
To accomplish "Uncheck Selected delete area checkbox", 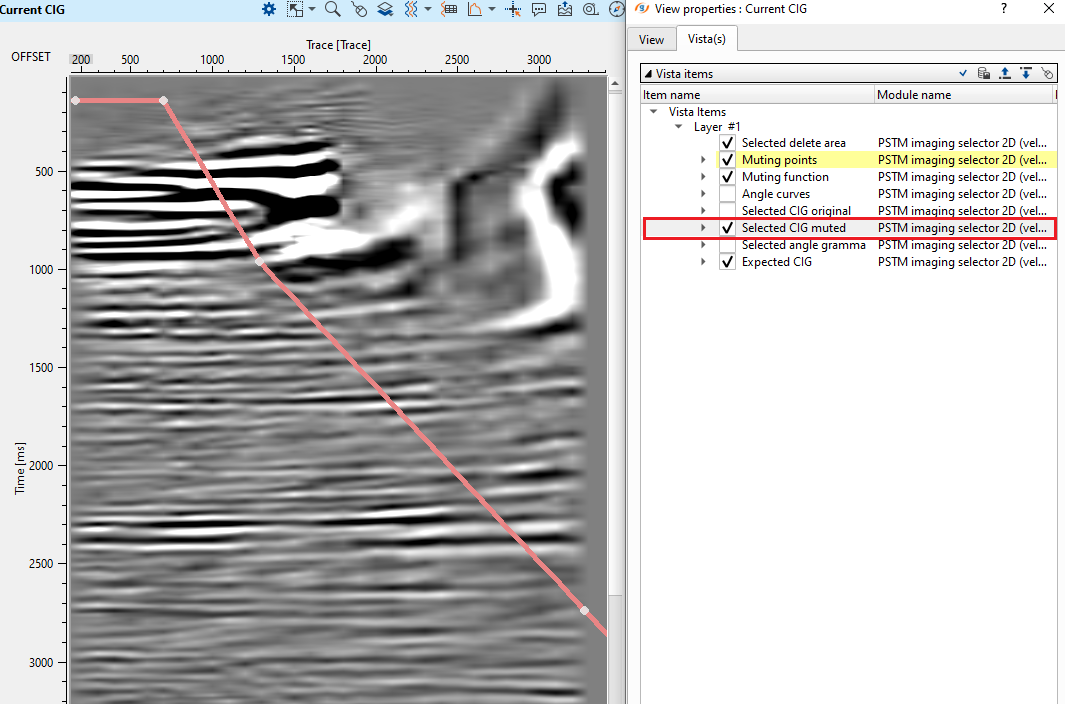I will click(727, 143).
